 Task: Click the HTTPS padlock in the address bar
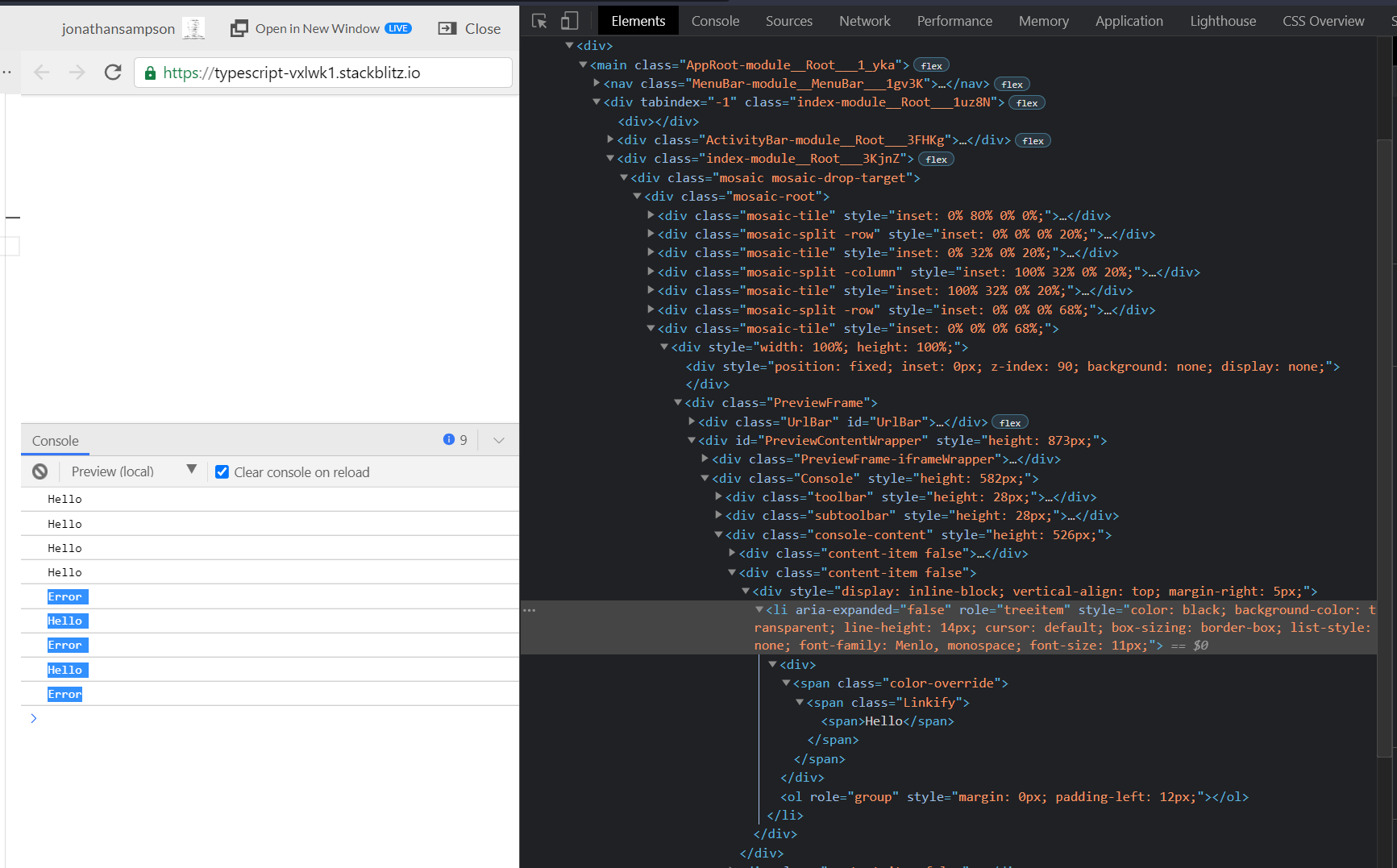coord(150,72)
